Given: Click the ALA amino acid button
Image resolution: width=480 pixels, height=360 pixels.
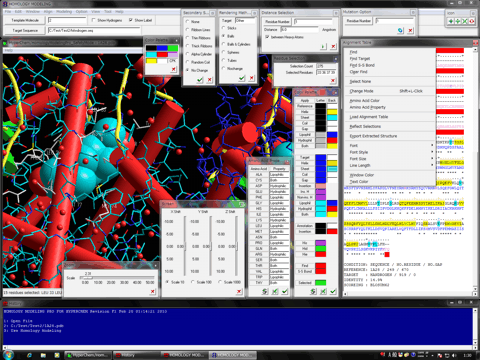Looking at the screenshot, I should pos(259,175).
